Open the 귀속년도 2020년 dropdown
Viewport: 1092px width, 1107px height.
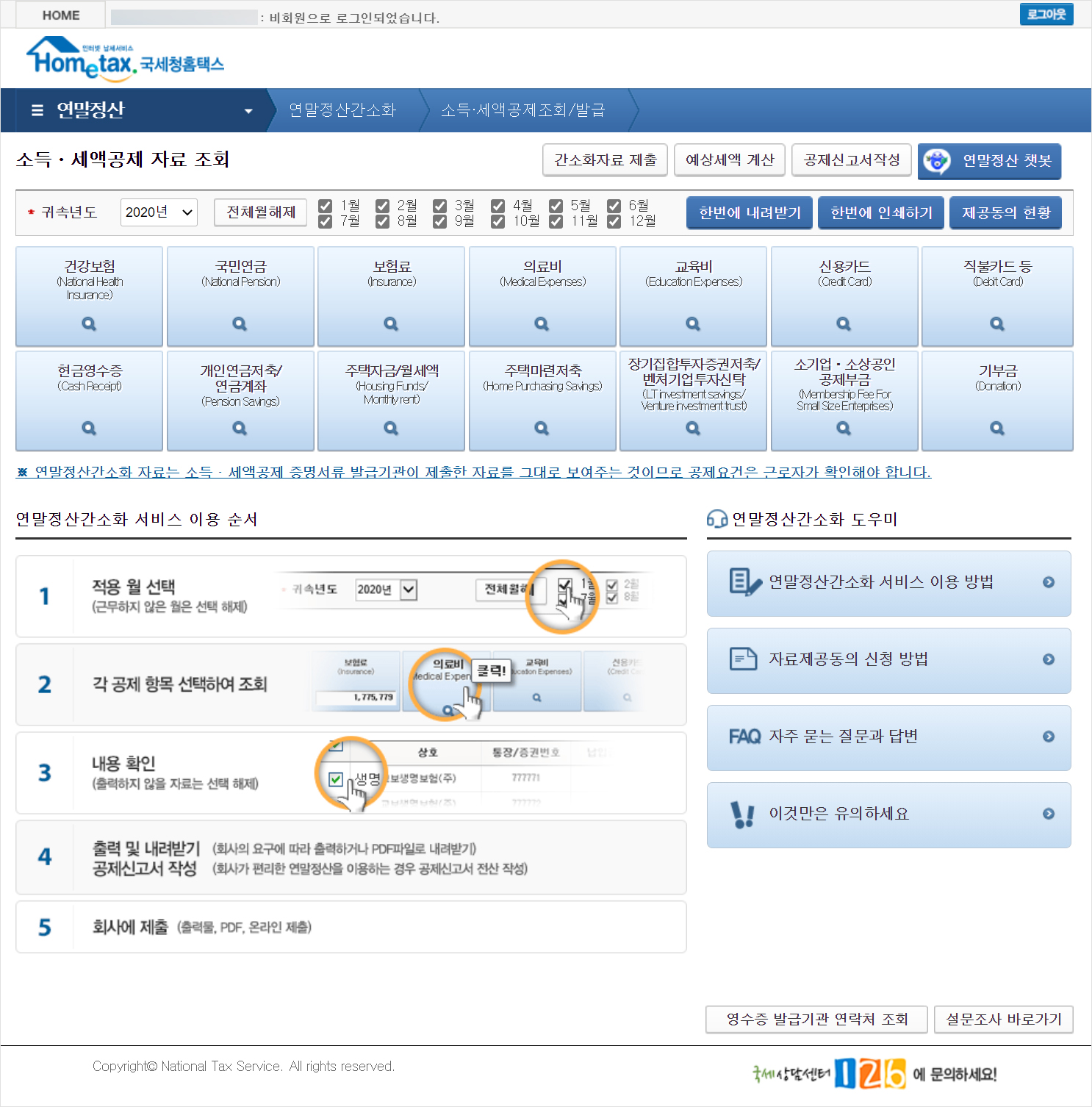coord(159,212)
